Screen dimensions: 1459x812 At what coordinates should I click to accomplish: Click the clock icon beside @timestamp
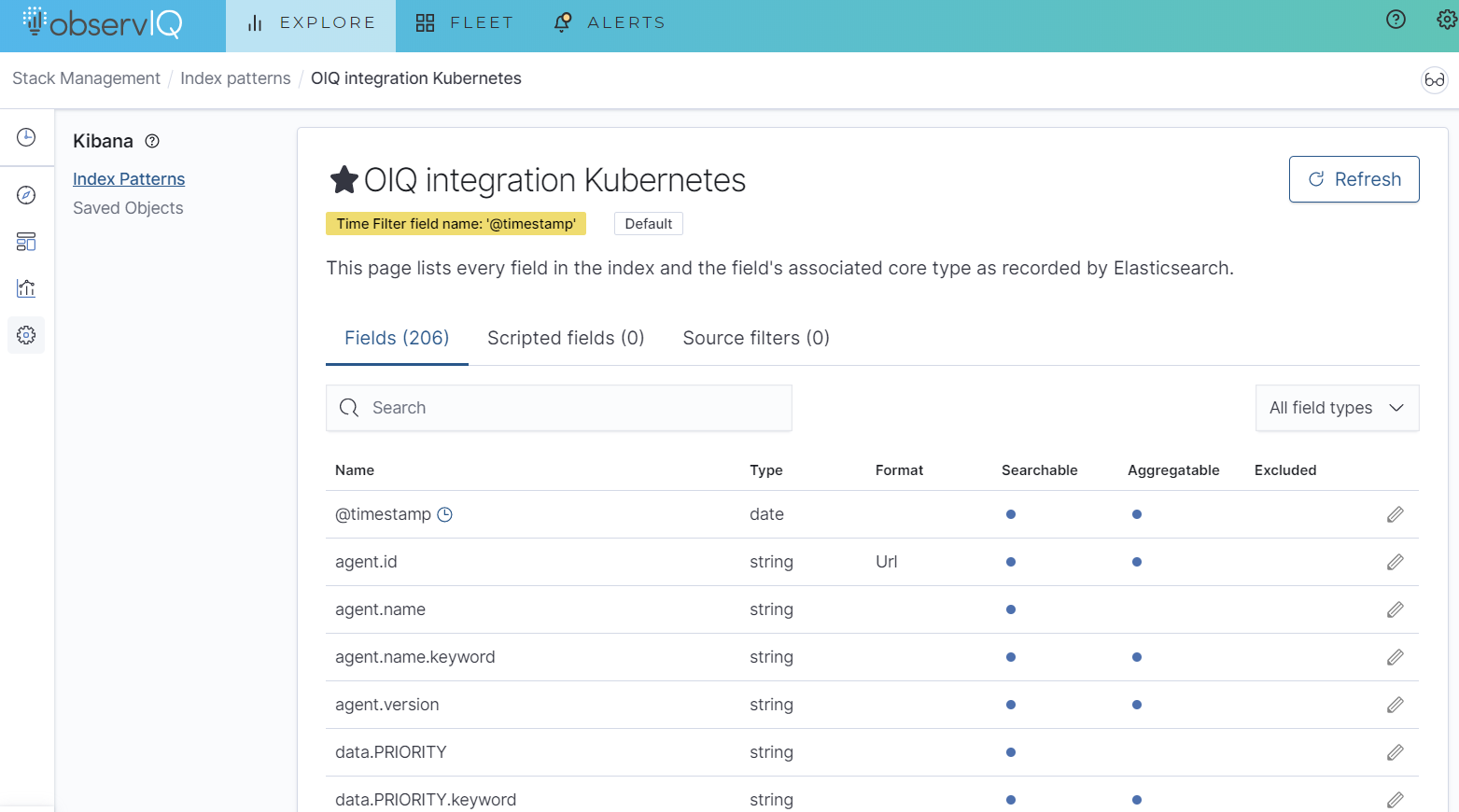(445, 514)
